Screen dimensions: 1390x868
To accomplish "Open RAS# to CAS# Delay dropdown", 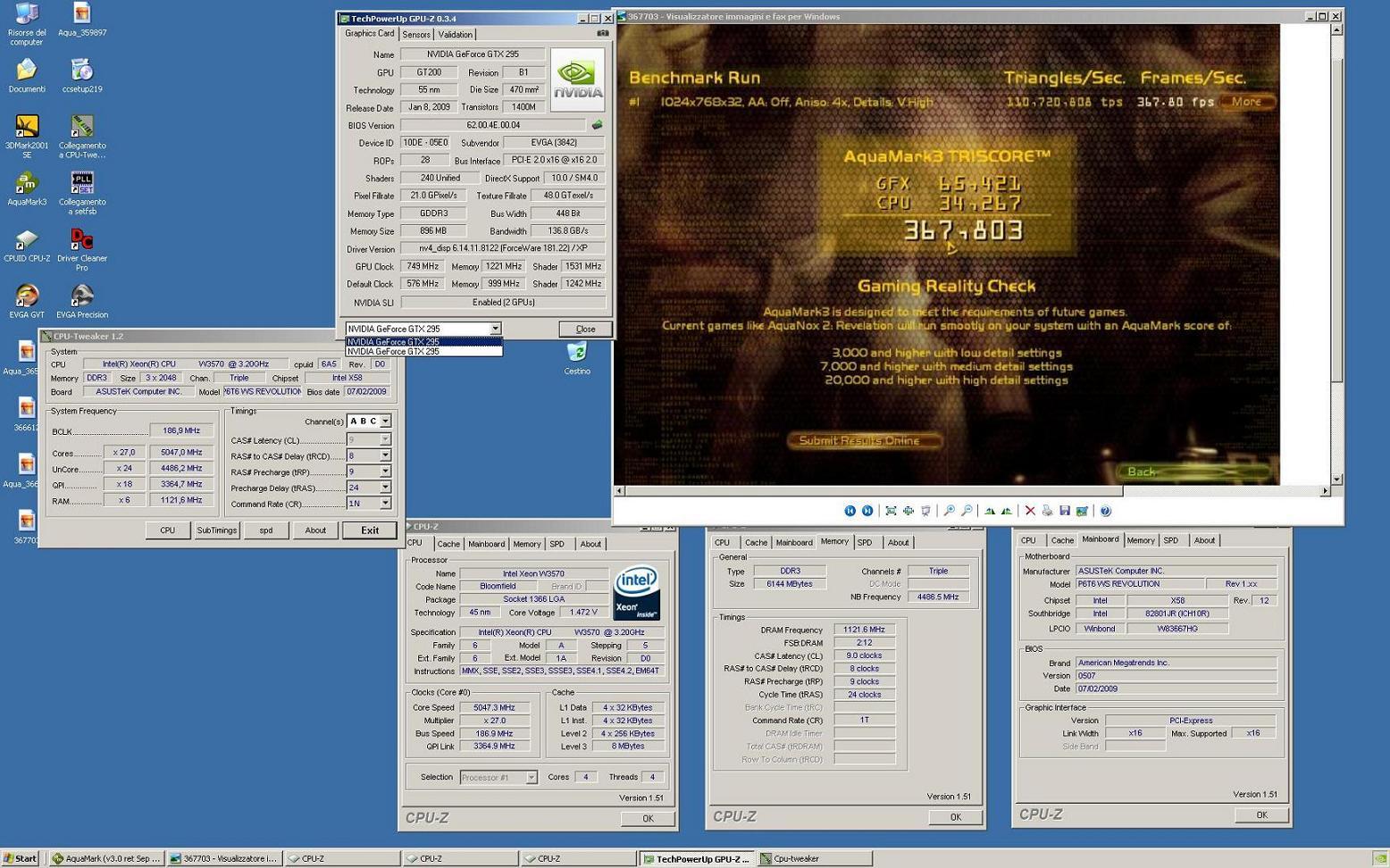I will tap(385, 455).
